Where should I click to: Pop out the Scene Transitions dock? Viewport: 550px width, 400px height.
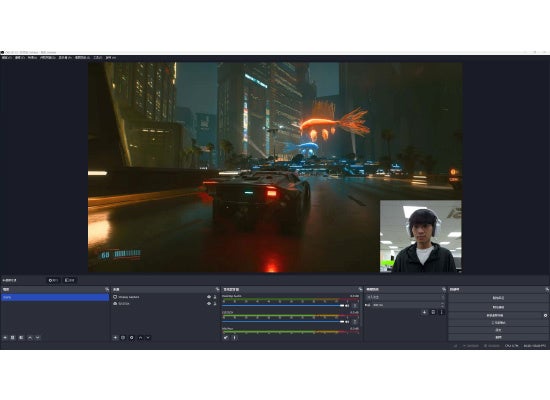[444, 289]
